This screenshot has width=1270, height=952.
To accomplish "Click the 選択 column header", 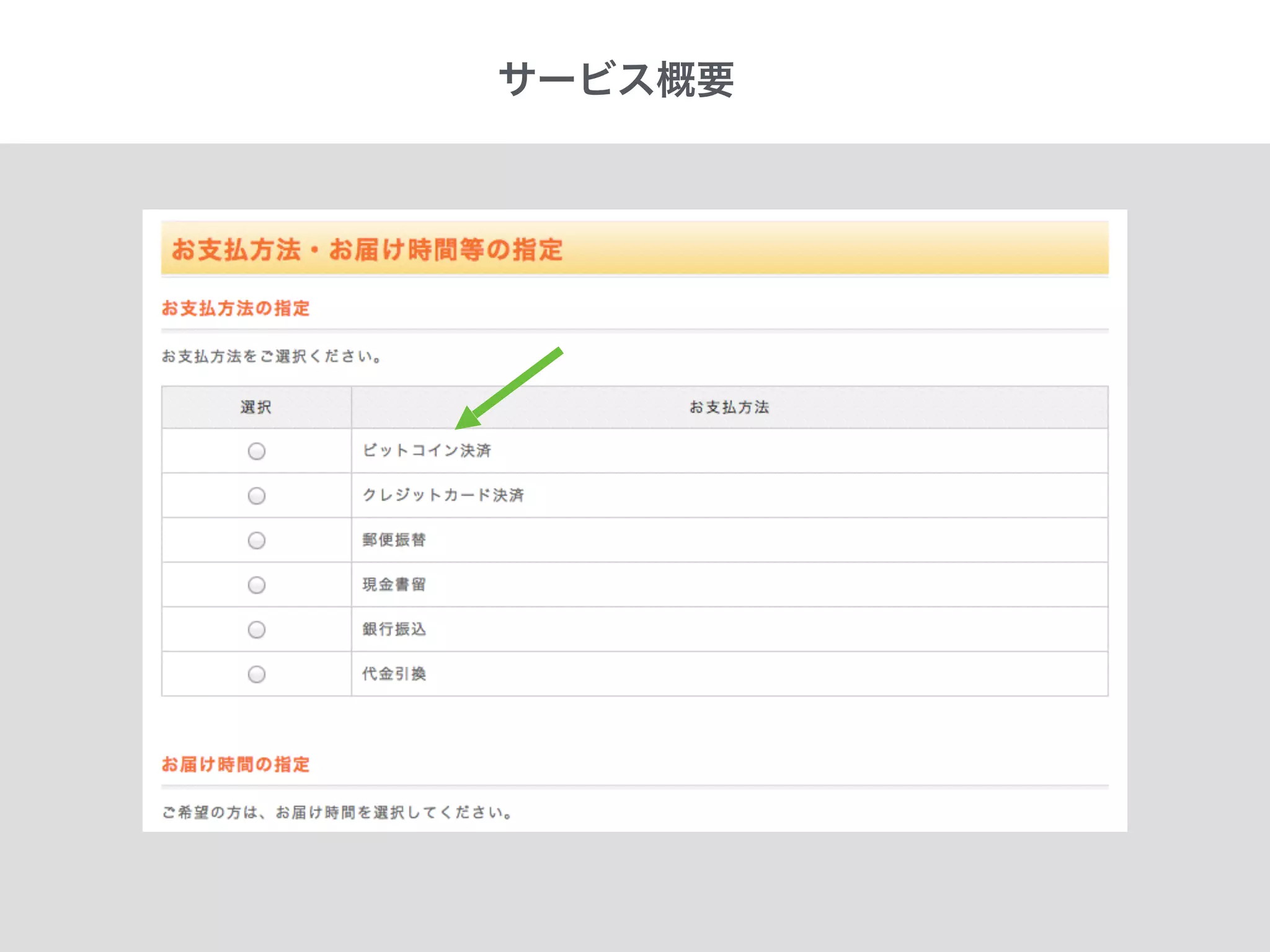I will click(x=256, y=407).
